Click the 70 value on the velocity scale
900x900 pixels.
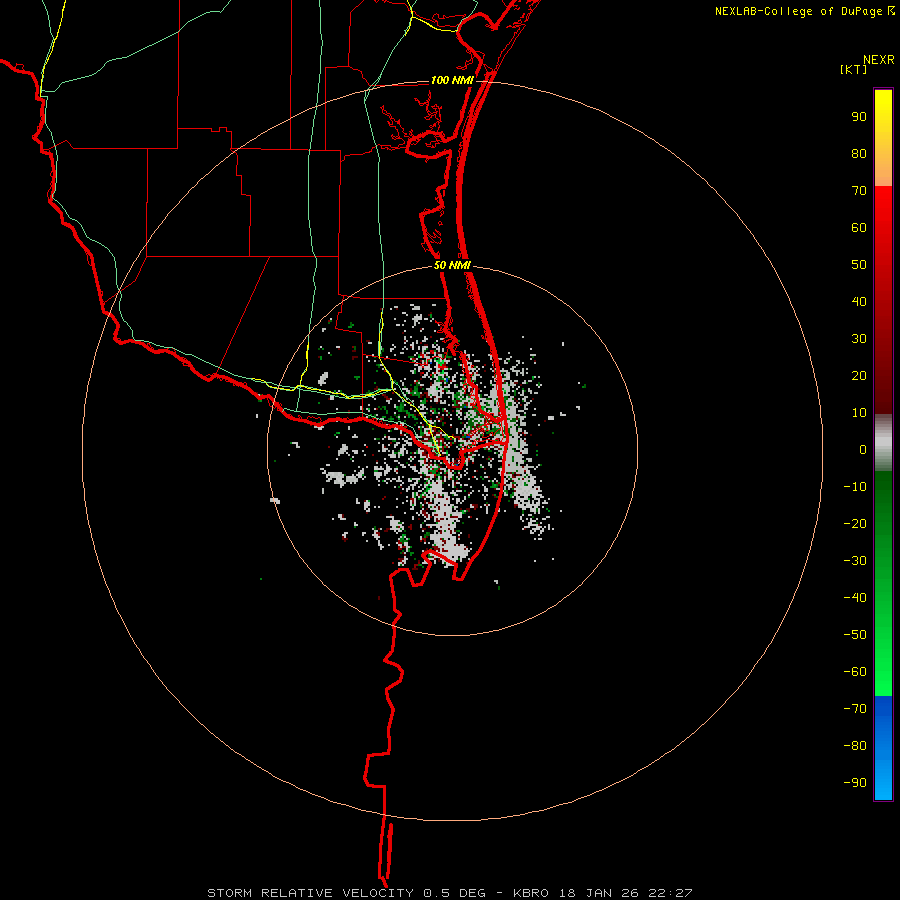point(859,191)
